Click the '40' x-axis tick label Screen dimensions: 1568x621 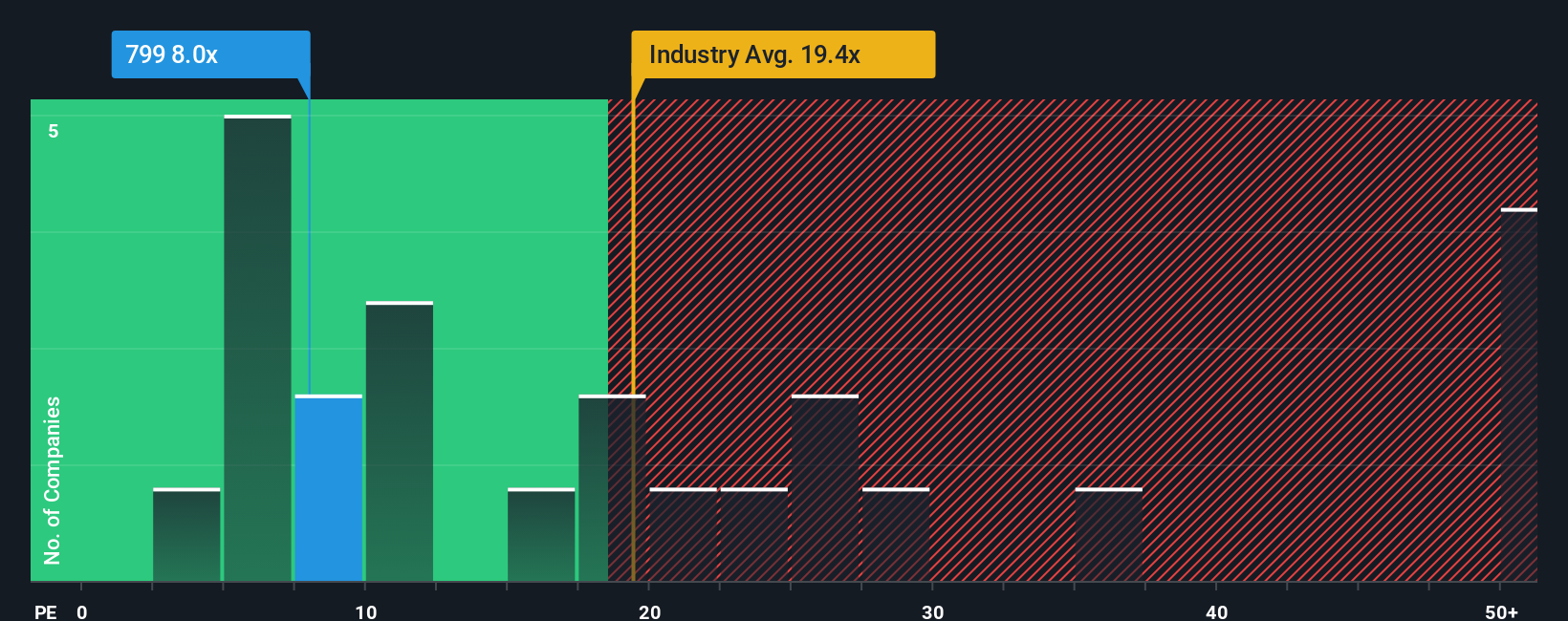pyautogui.click(x=1216, y=612)
